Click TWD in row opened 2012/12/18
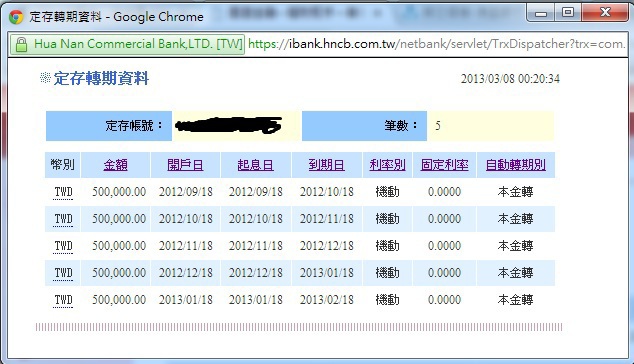Image resolution: width=634 pixels, height=364 pixels. tap(63, 273)
